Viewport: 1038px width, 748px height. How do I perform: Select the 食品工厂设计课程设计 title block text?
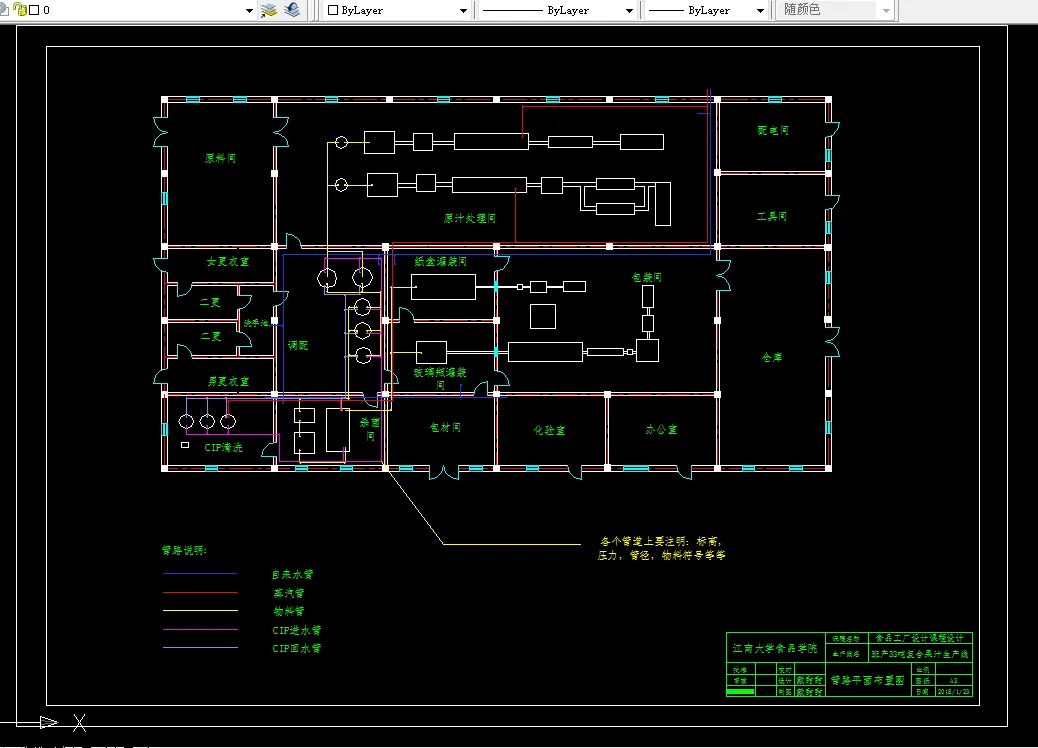pyautogui.click(x=920, y=638)
